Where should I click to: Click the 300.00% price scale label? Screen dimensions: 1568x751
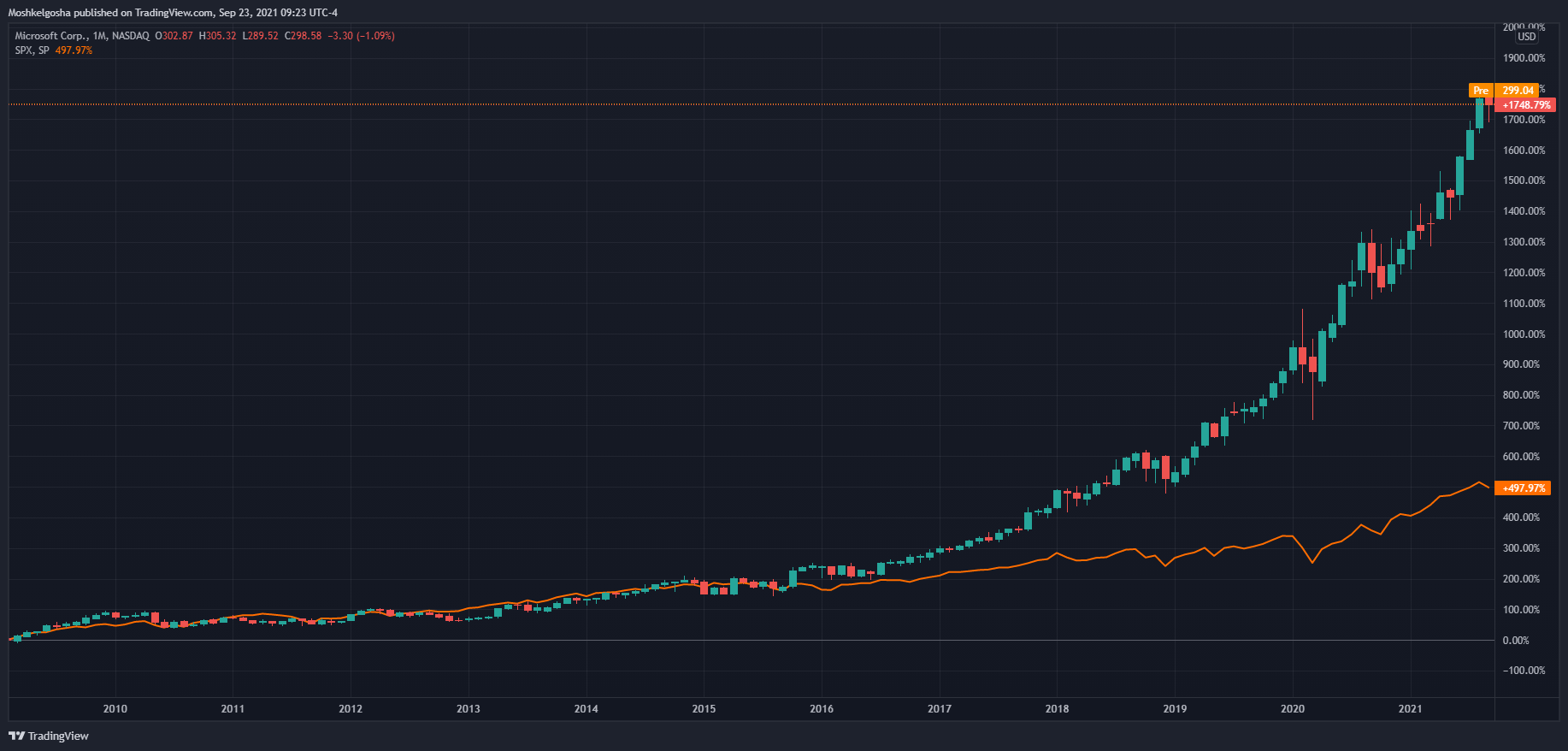pyautogui.click(x=1522, y=548)
